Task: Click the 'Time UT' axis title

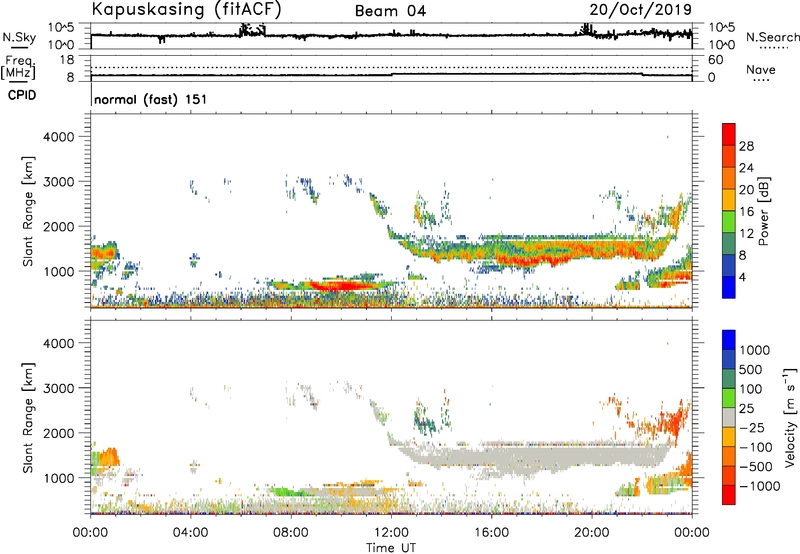Action: click(391, 548)
